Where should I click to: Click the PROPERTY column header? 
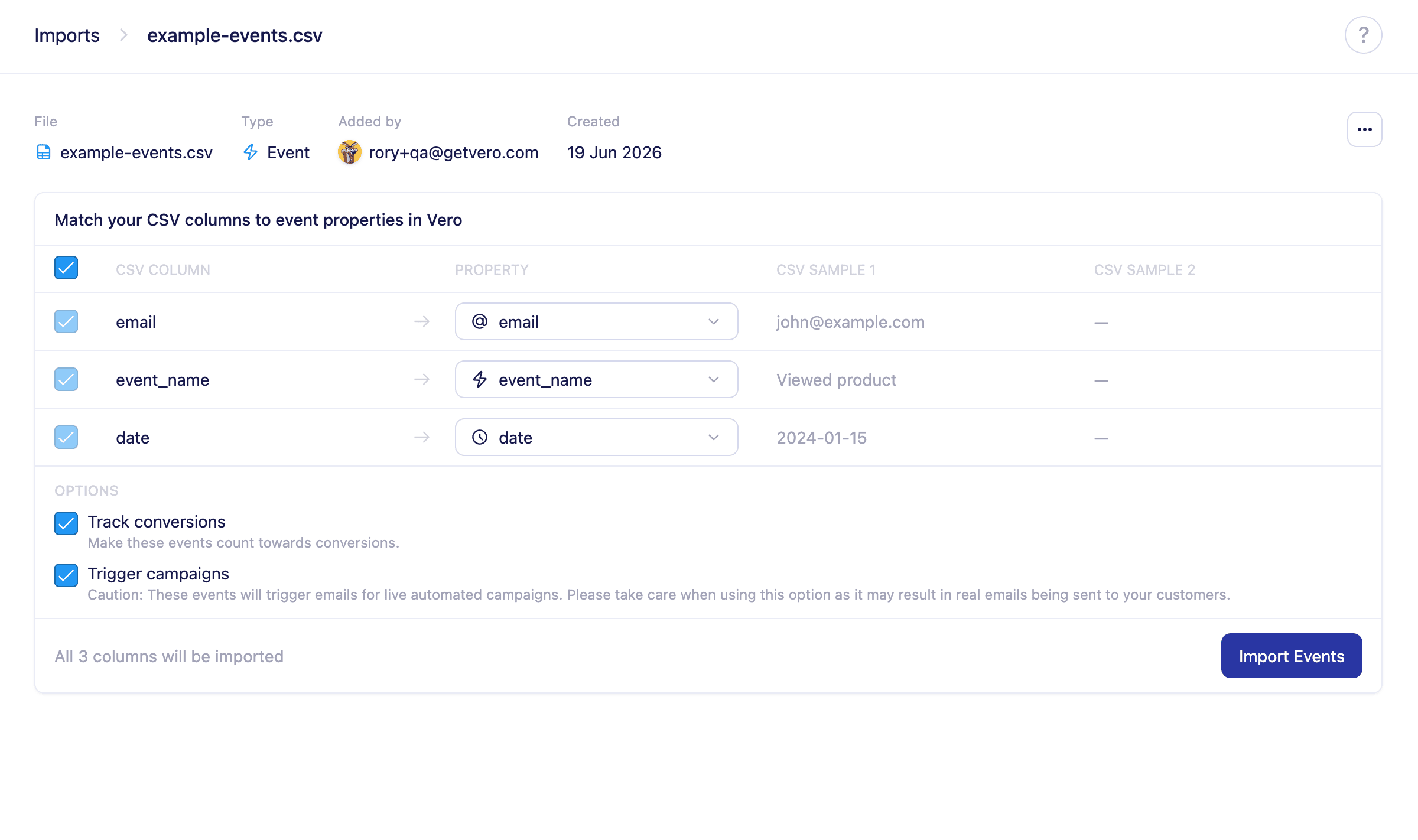pyautogui.click(x=492, y=270)
